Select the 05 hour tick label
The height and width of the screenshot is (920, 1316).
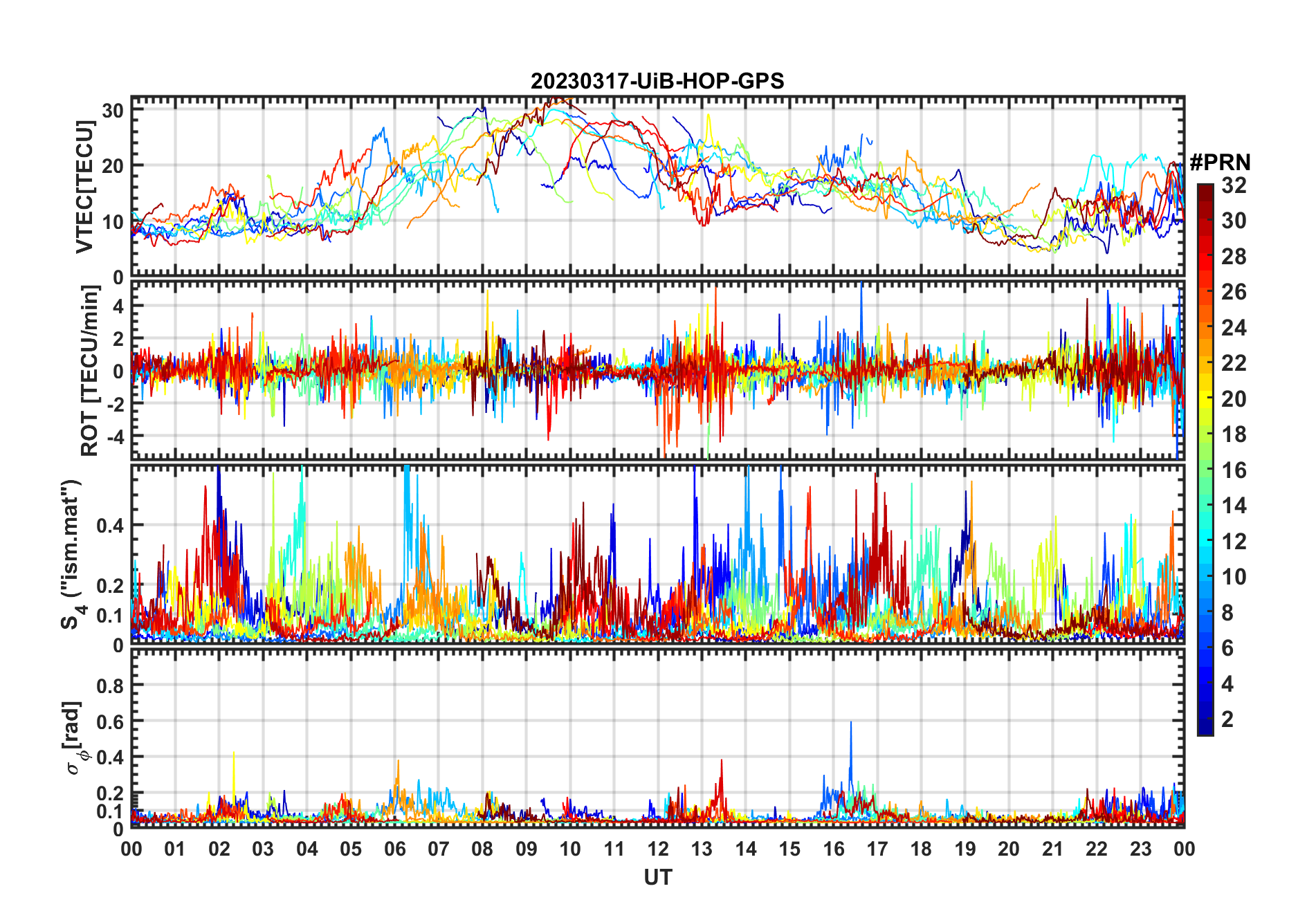click(x=351, y=849)
